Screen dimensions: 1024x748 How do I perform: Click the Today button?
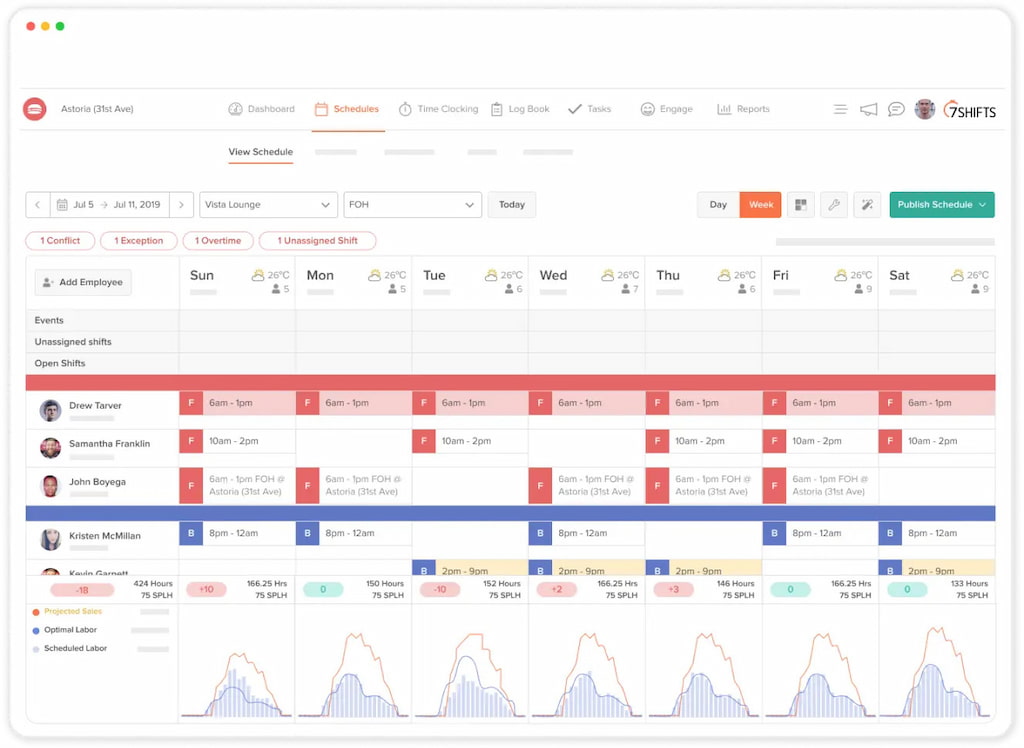(x=511, y=204)
